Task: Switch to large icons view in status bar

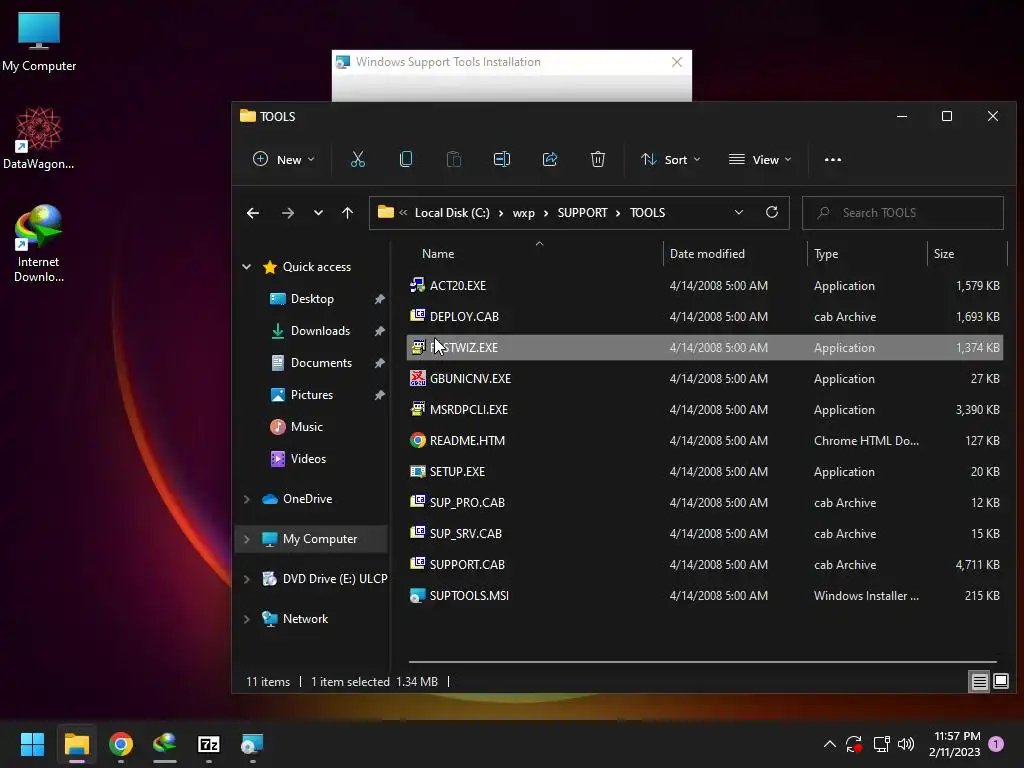Action: pos(1000,682)
